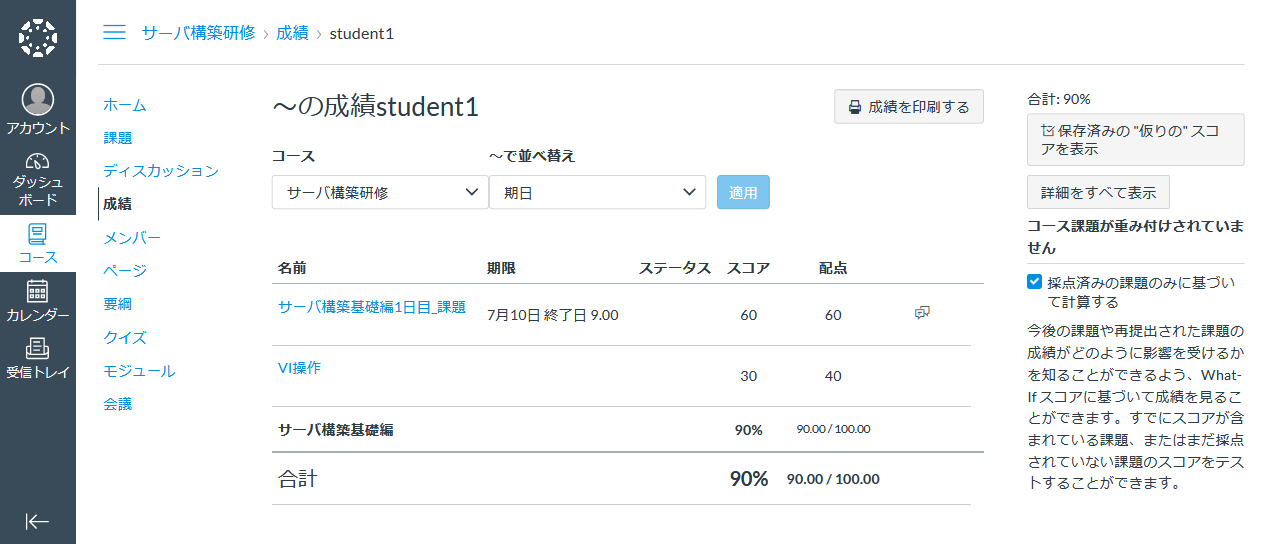Collapse the global navigation arrow icon
1266x544 pixels.
coord(38,521)
